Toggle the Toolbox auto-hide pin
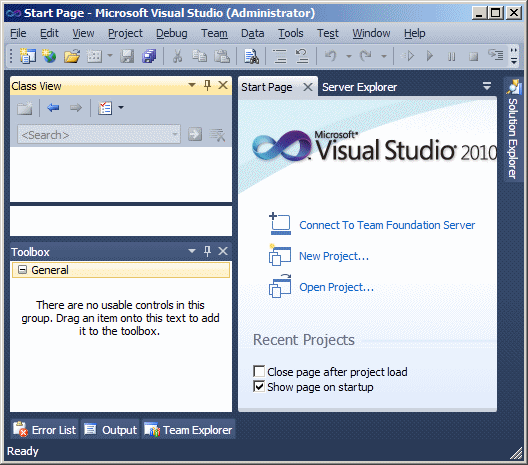The height and width of the screenshot is (465, 528). (207, 251)
